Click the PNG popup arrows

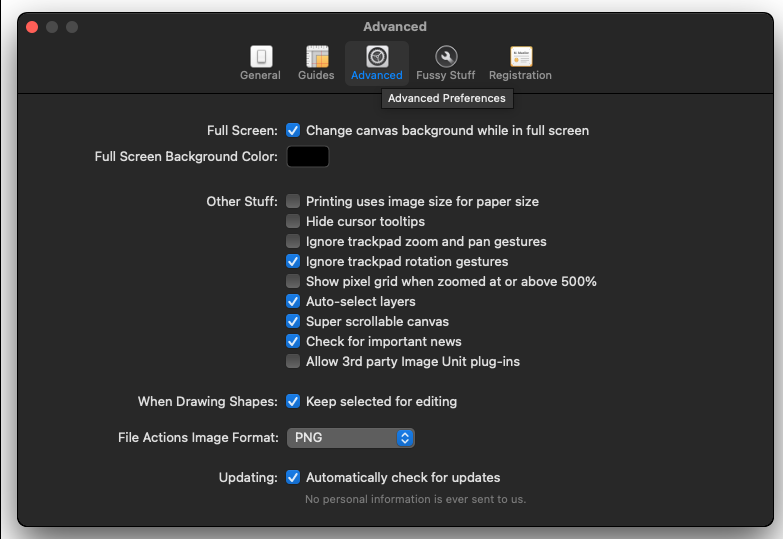tap(405, 438)
